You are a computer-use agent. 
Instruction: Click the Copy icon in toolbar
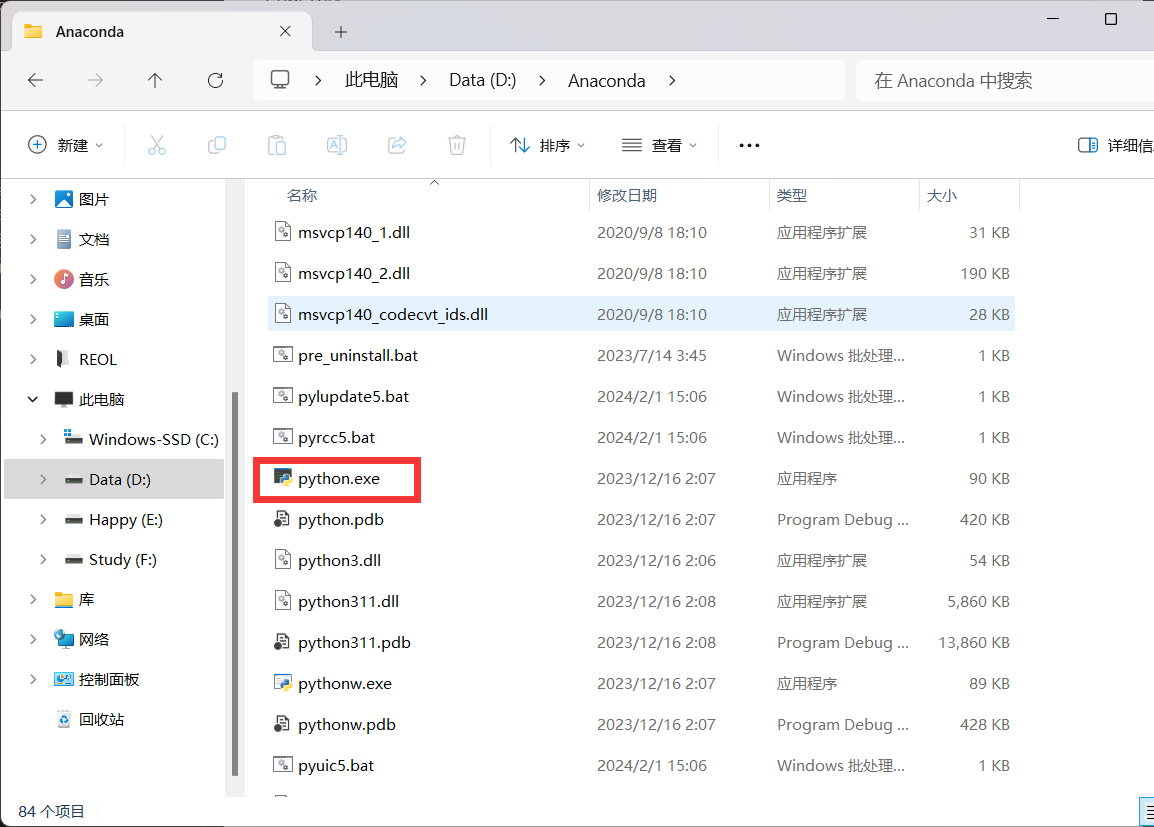coord(217,145)
